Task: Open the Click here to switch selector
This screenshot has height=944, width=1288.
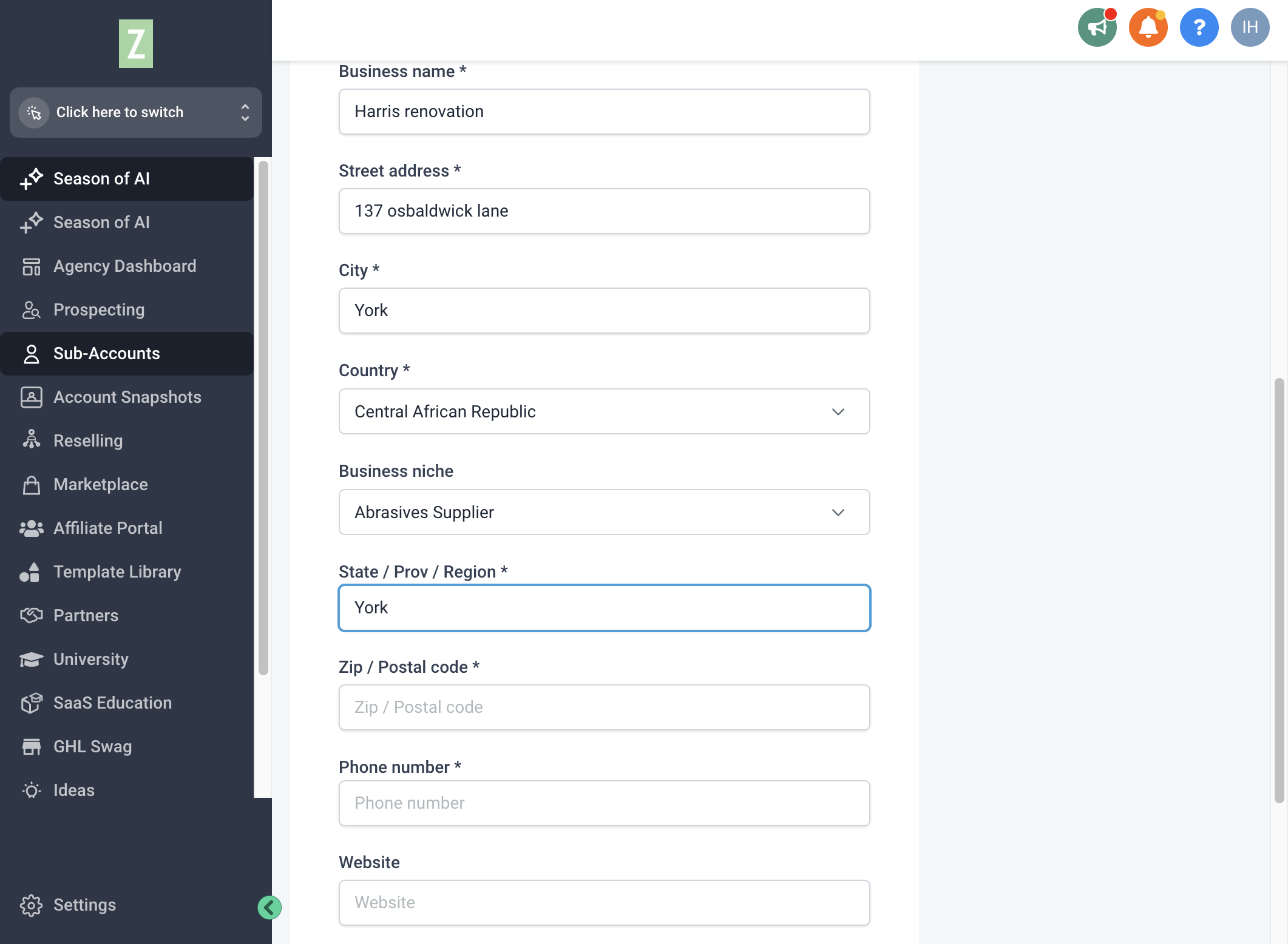Action: [x=136, y=112]
